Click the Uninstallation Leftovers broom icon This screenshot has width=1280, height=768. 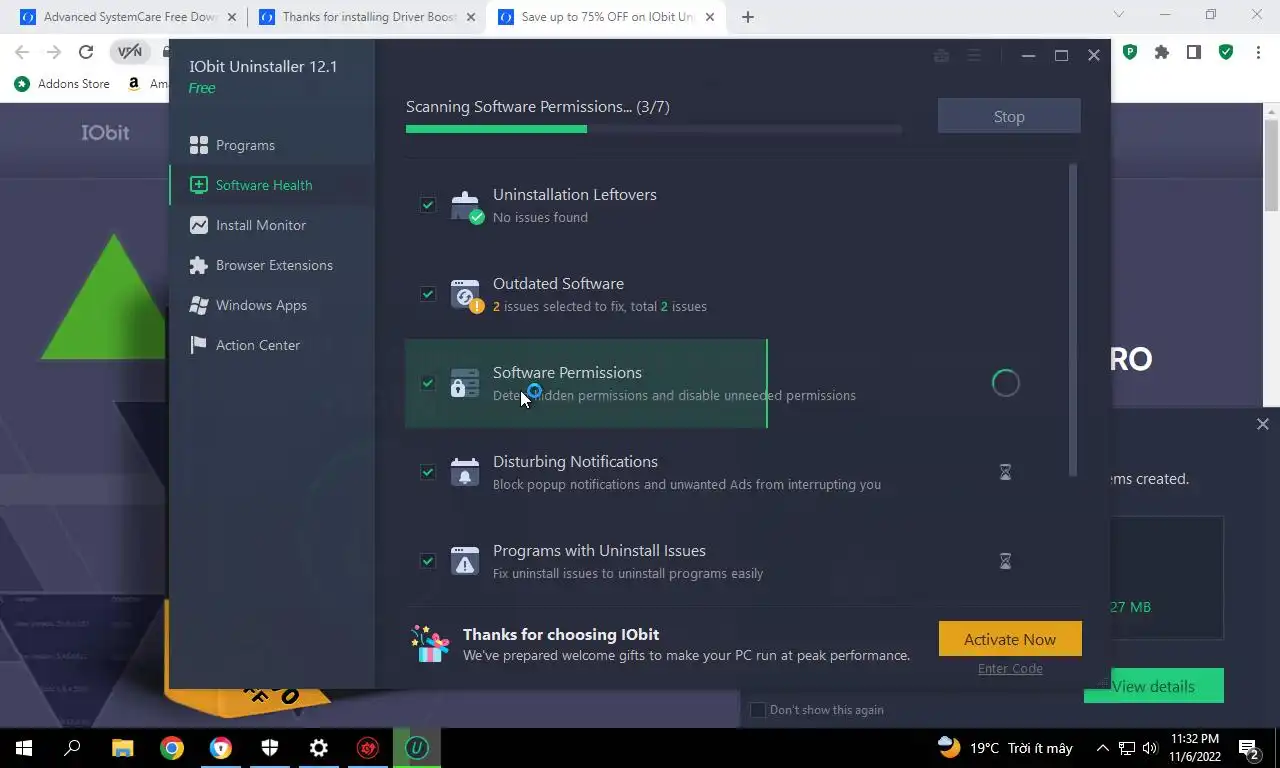tap(466, 205)
